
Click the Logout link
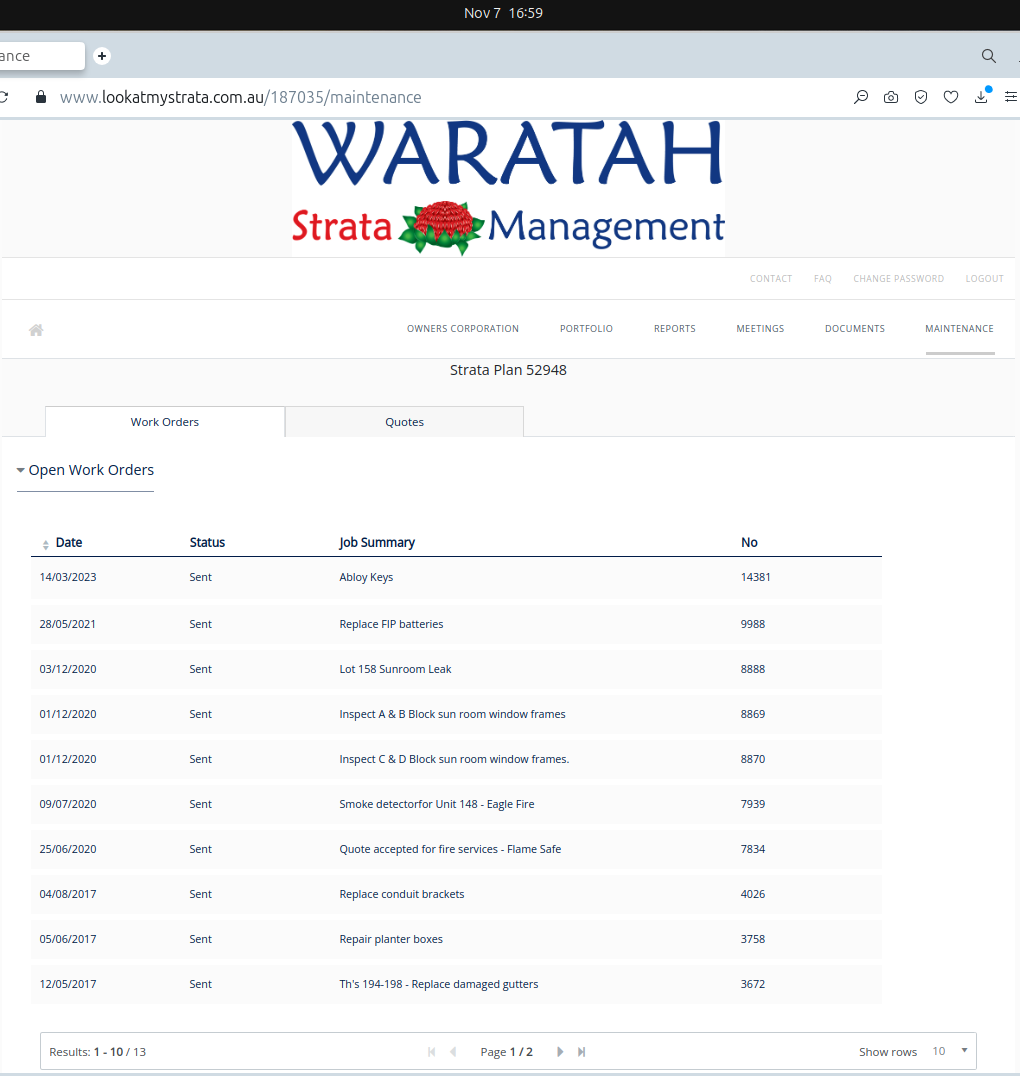click(984, 279)
